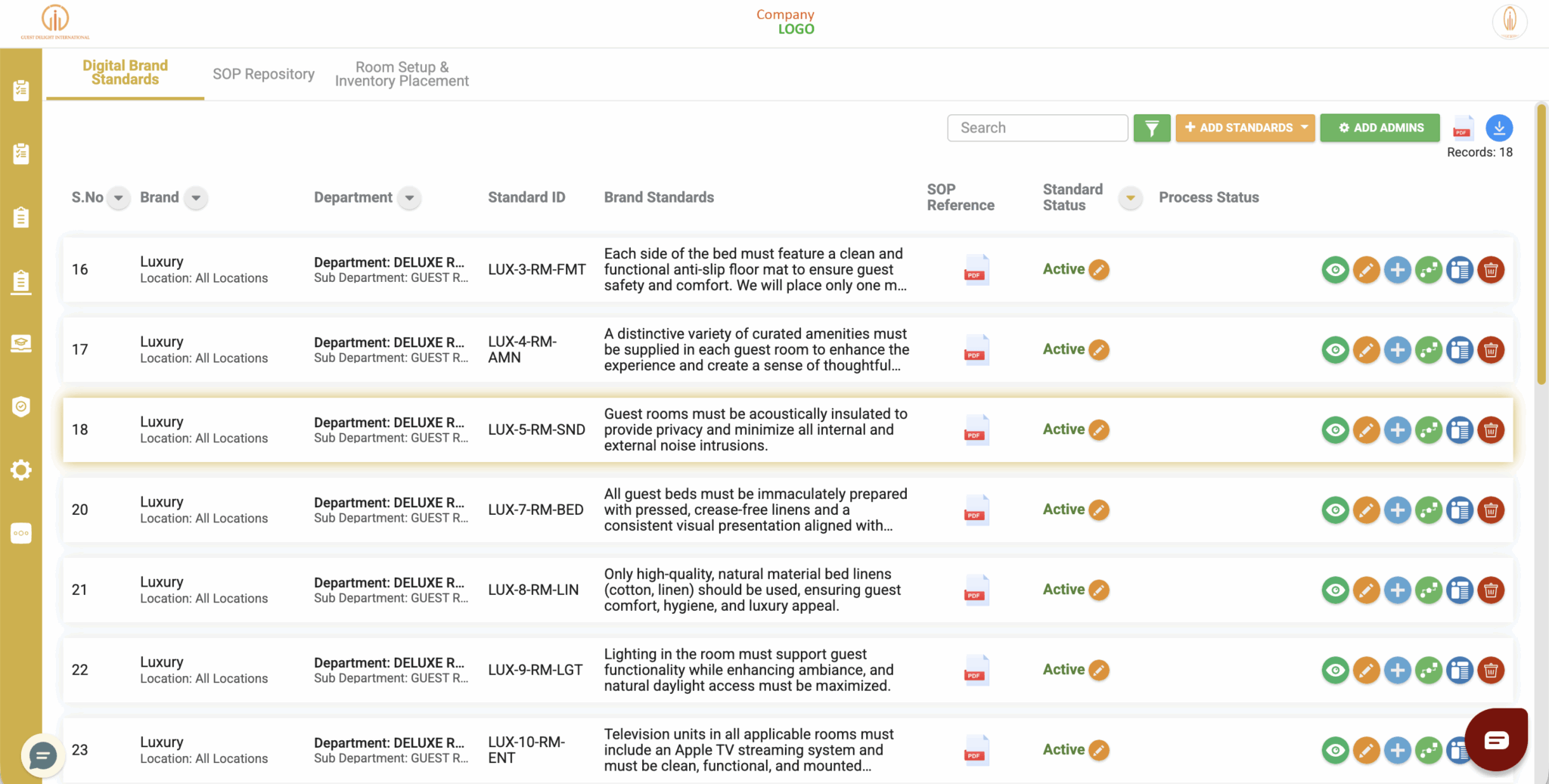
Task: Click the green filter funnel icon
Action: 1151,129
